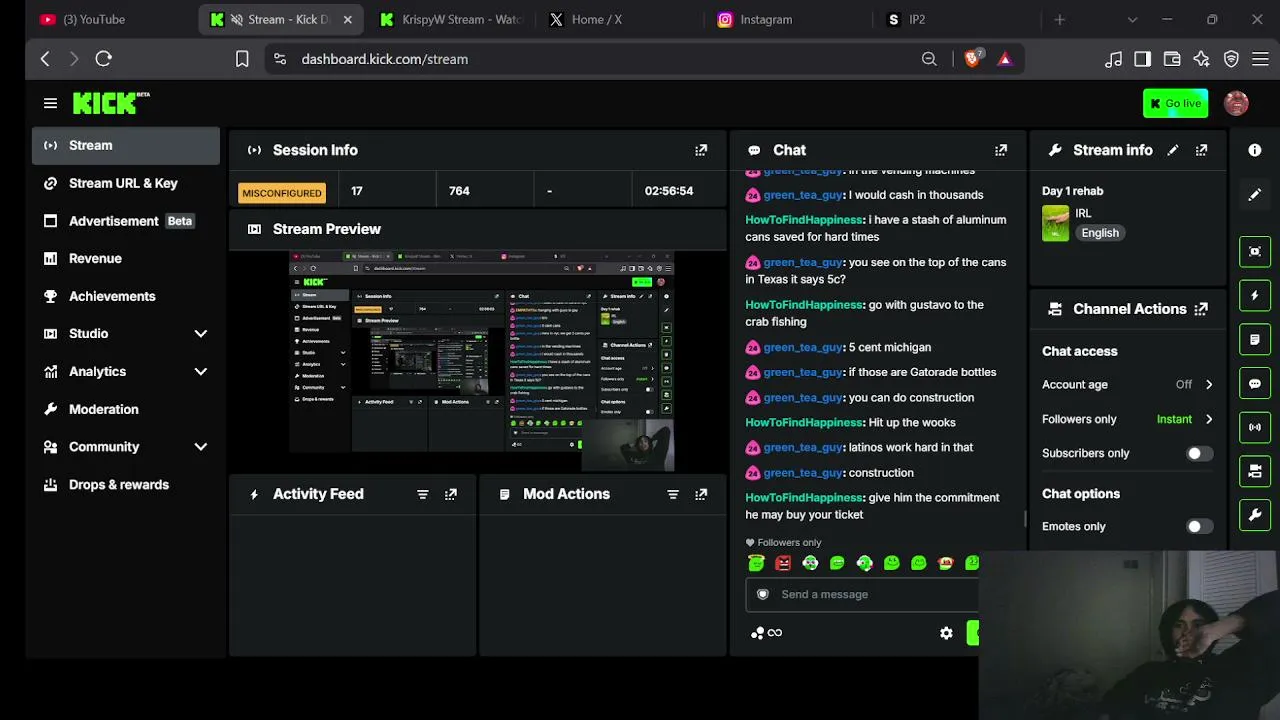Image resolution: width=1280 pixels, height=720 pixels.
Task: Switch to the KrispyW Stream tab
Action: tap(452, 19)
